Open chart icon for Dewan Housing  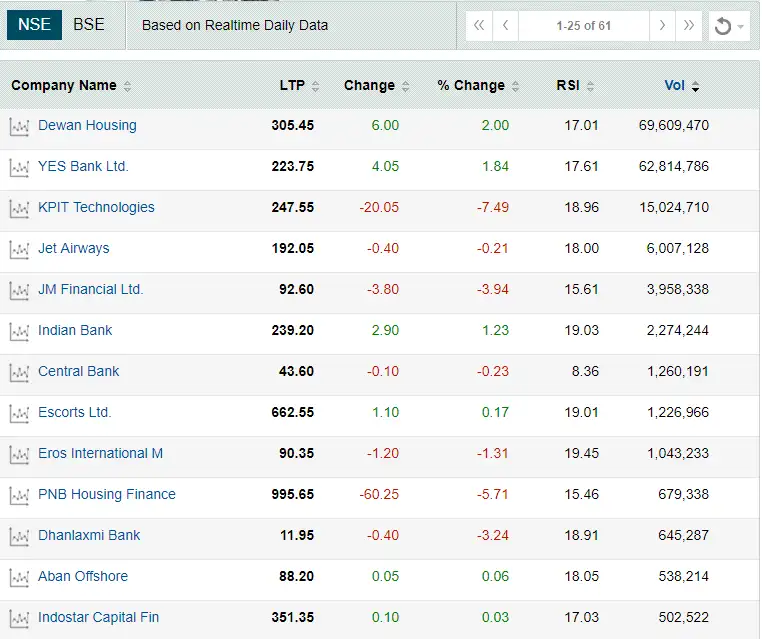(x=19, y=127)
